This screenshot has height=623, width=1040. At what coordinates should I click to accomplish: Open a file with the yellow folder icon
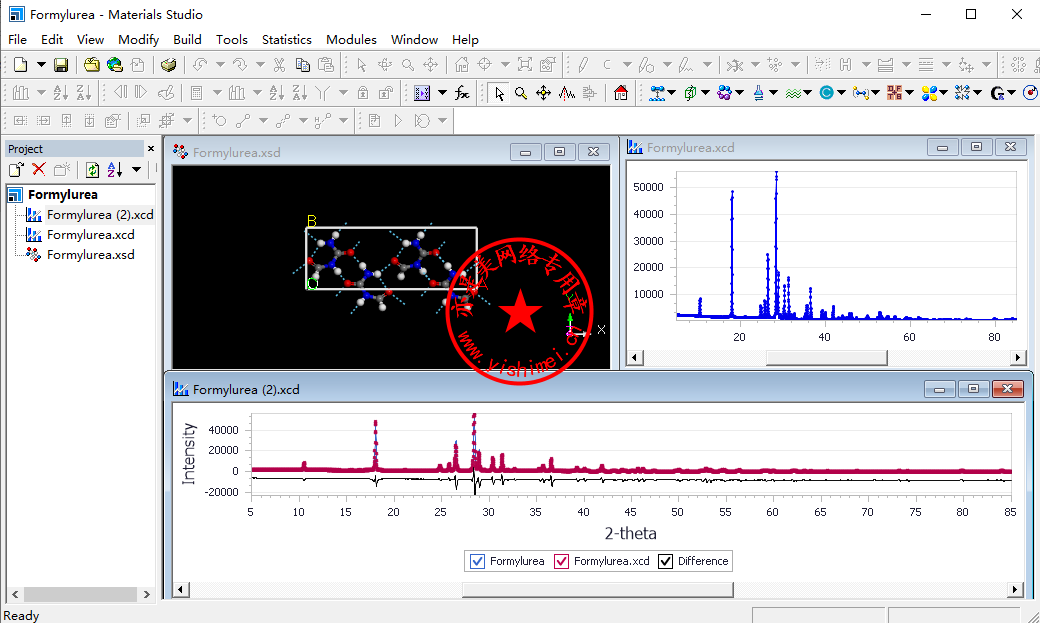click(x=92, y=64)
